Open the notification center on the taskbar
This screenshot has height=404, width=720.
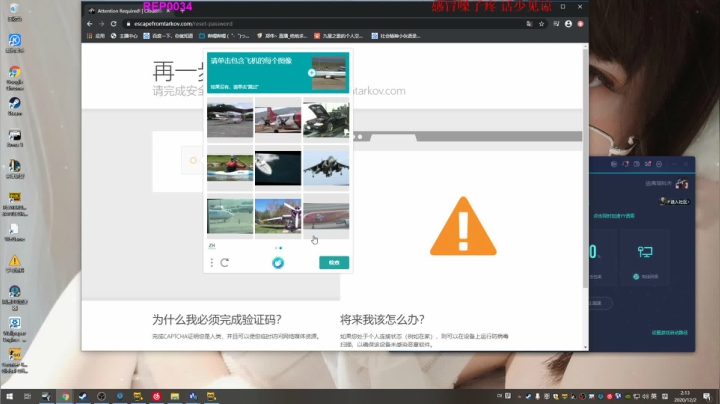pyautogui.click(x=707, y=396)
